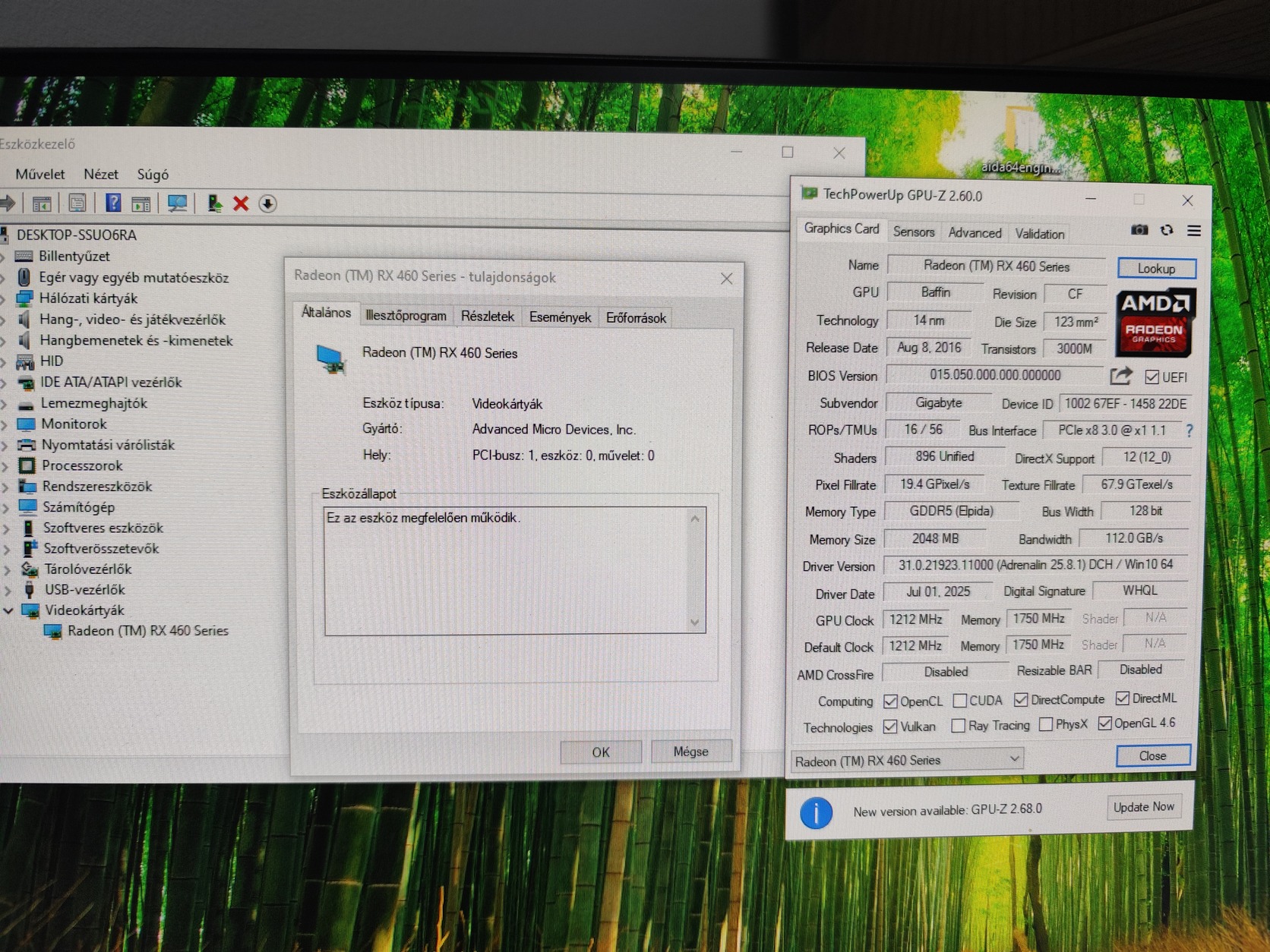The width and height of the screenshot is (1270, 952).
Task: Click the Lemezmeghajtók disk drive icon
Action: click(26, 404)
